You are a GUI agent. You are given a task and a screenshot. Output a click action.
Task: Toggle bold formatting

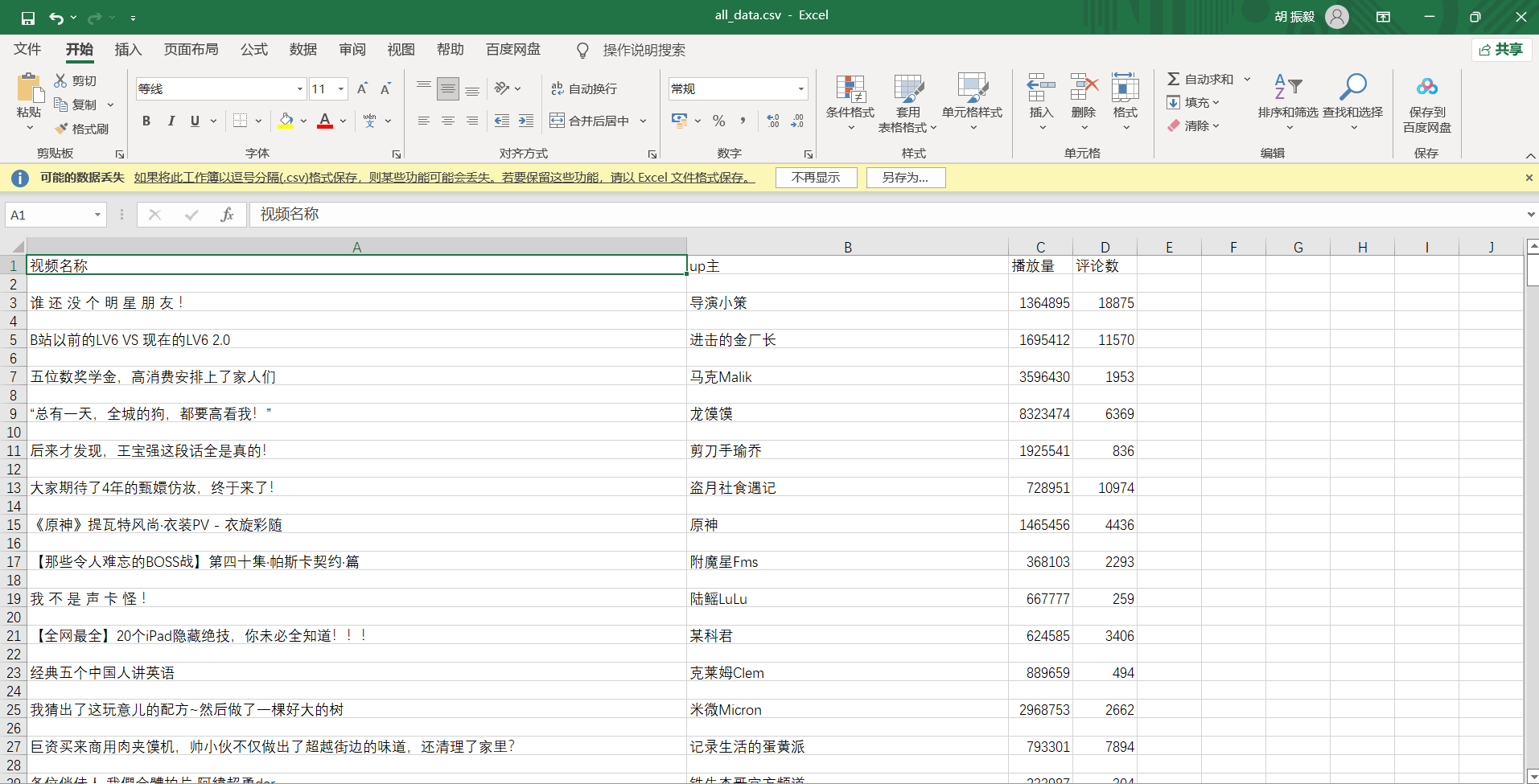point(146,121)
